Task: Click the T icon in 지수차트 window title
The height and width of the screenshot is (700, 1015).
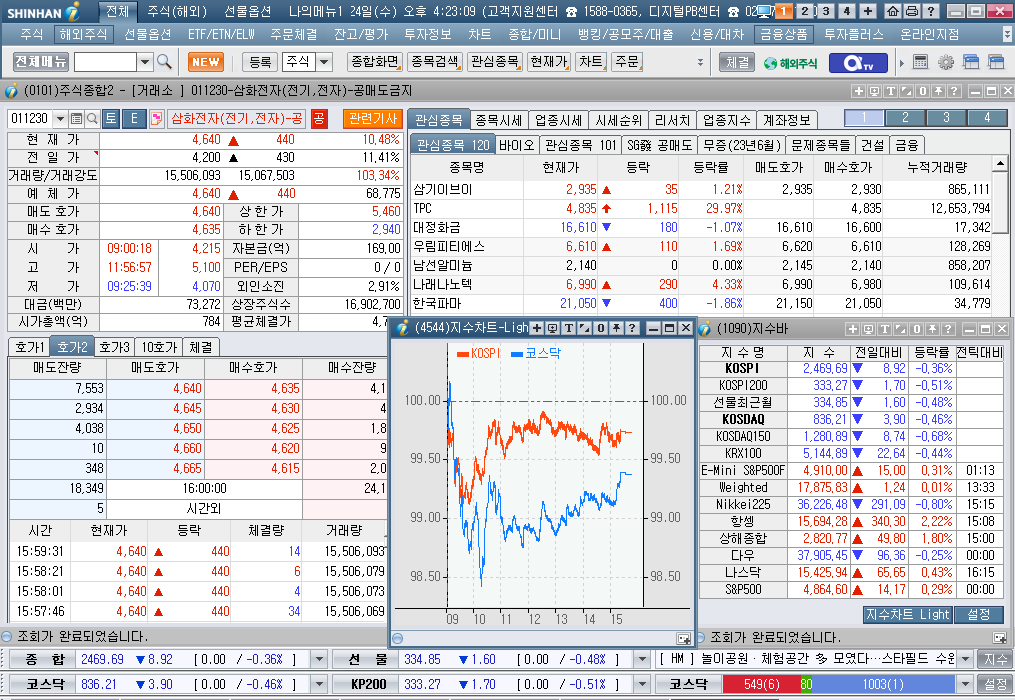Action: pos(568,328)
